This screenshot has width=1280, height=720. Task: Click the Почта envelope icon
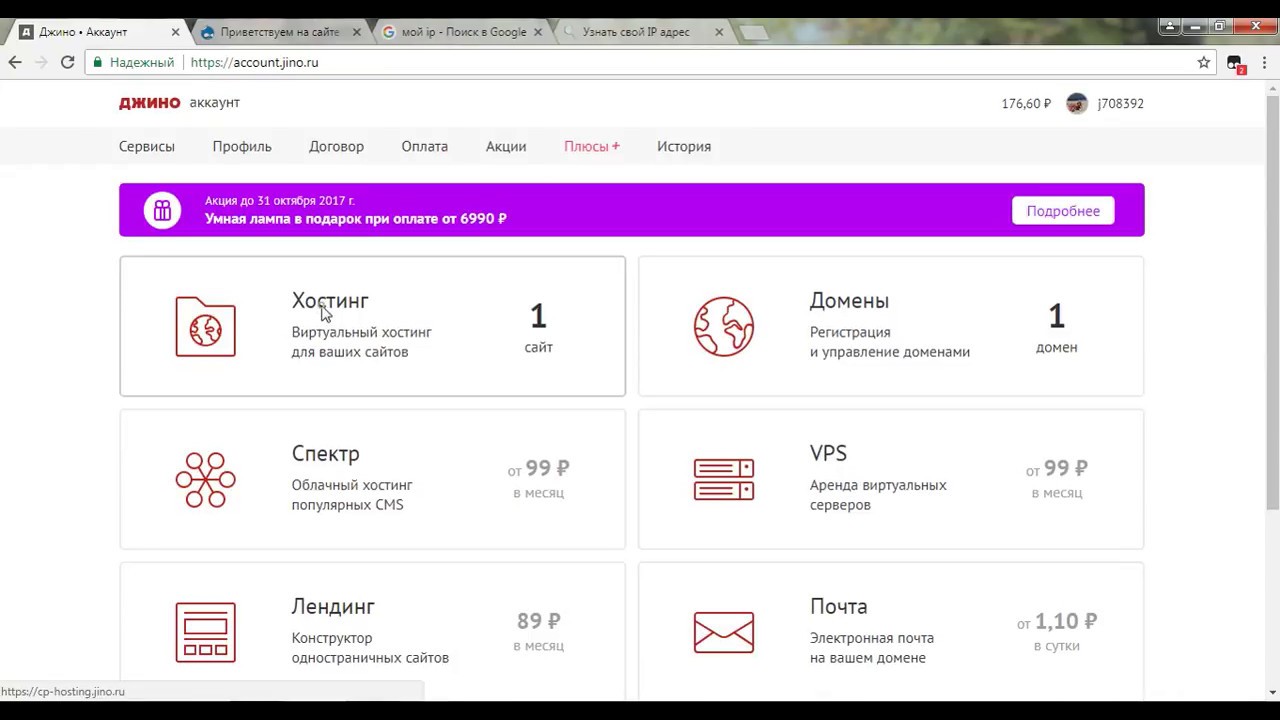[724, 632]
